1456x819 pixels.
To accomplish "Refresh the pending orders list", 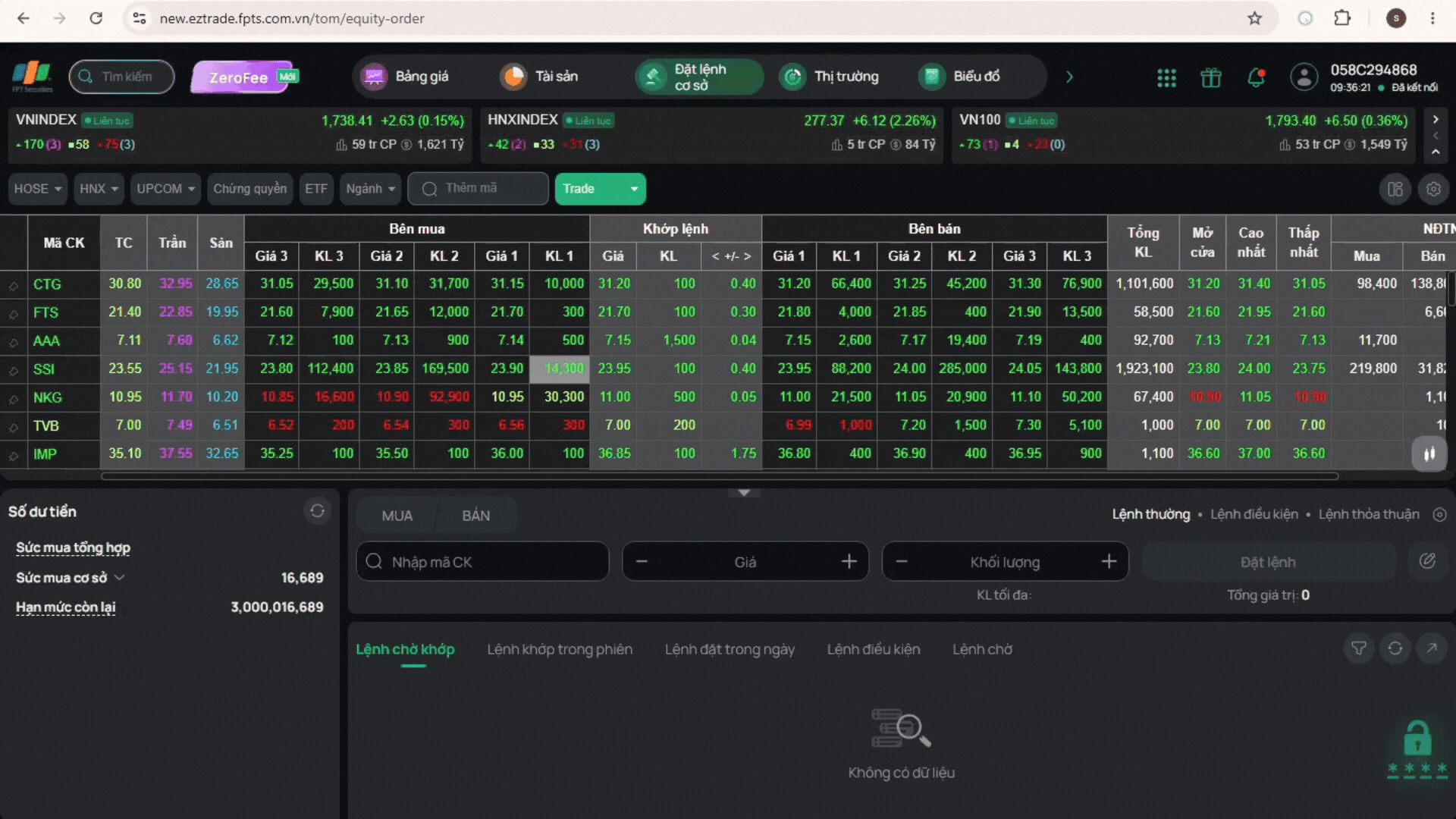I will pyautogui.click(x=1395, y=648).
